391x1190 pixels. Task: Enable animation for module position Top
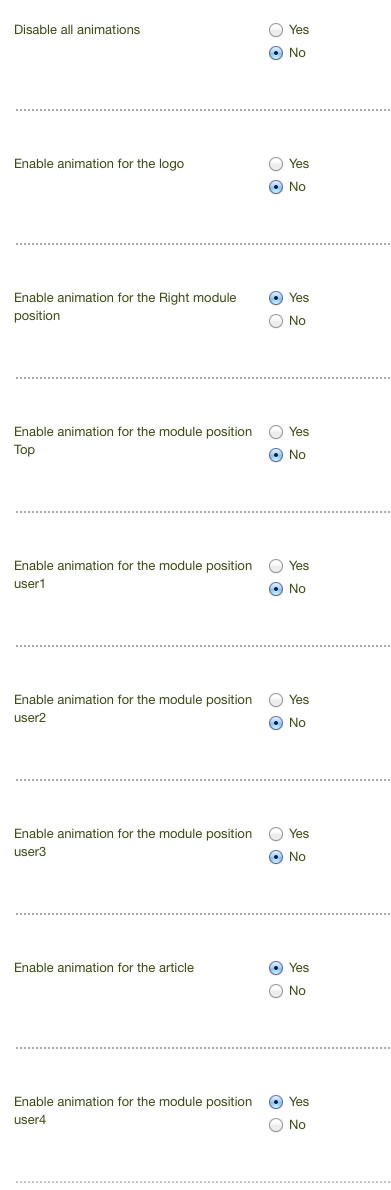[276, 432]
